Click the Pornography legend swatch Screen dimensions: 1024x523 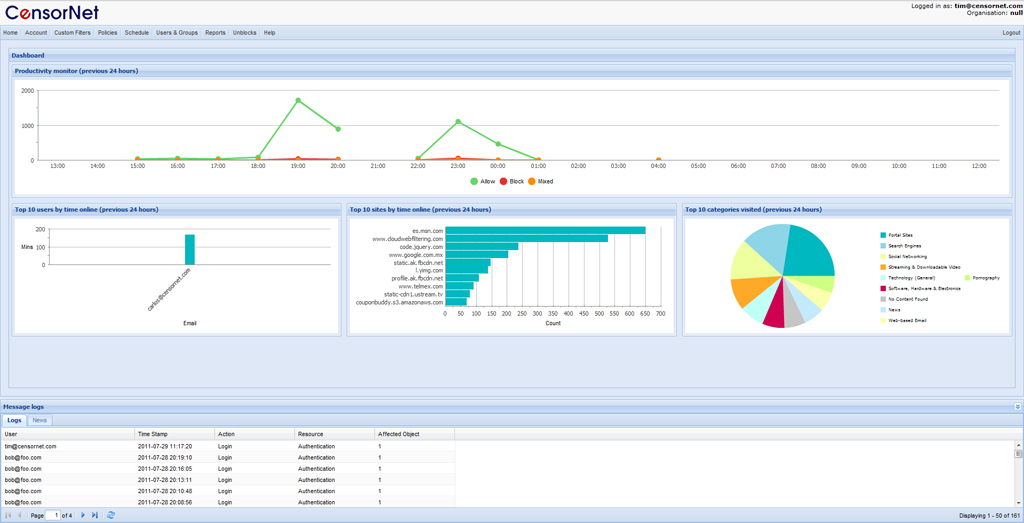(x=967, y=277)
